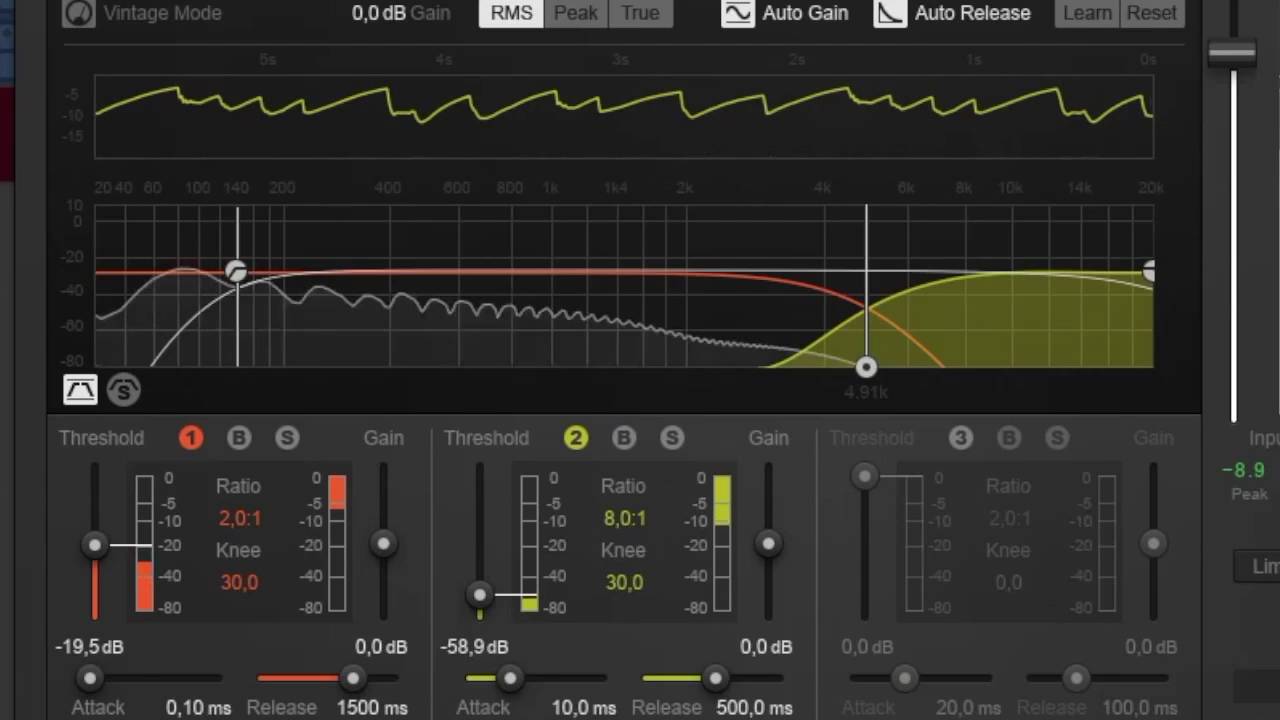Click the round S sidechain icon below the graph
This screenshot has width=1280, height=720.
[124, 390]
